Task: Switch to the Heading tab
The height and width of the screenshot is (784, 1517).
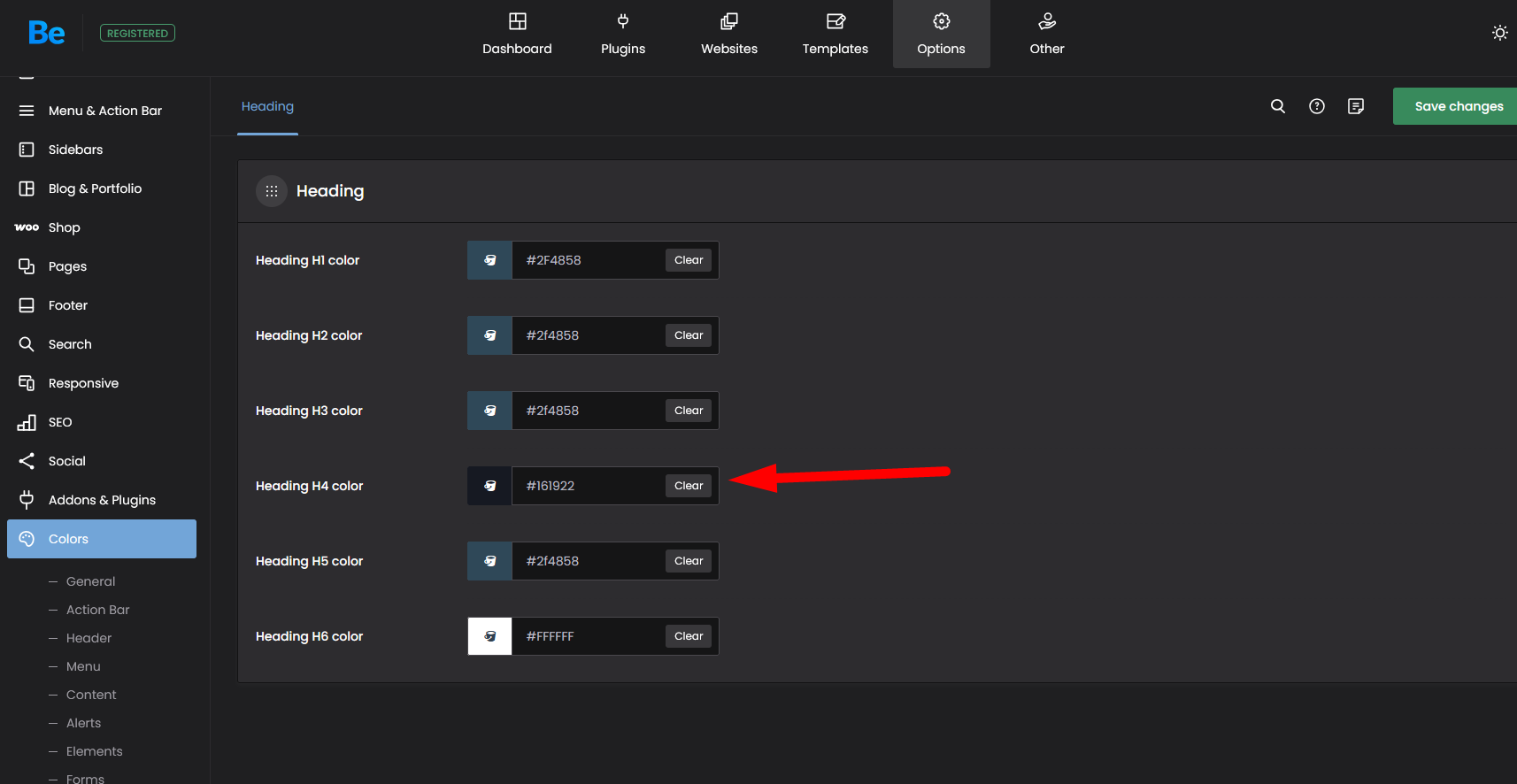Action: (267, 106)
